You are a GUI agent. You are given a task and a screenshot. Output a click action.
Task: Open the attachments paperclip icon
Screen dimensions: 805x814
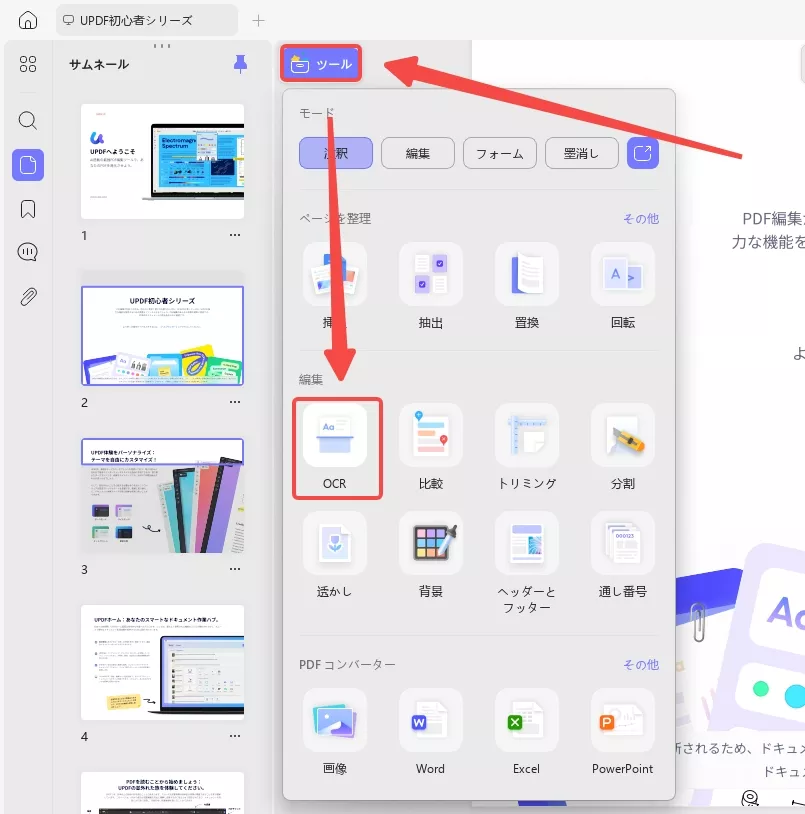click(x=28, y=297)
